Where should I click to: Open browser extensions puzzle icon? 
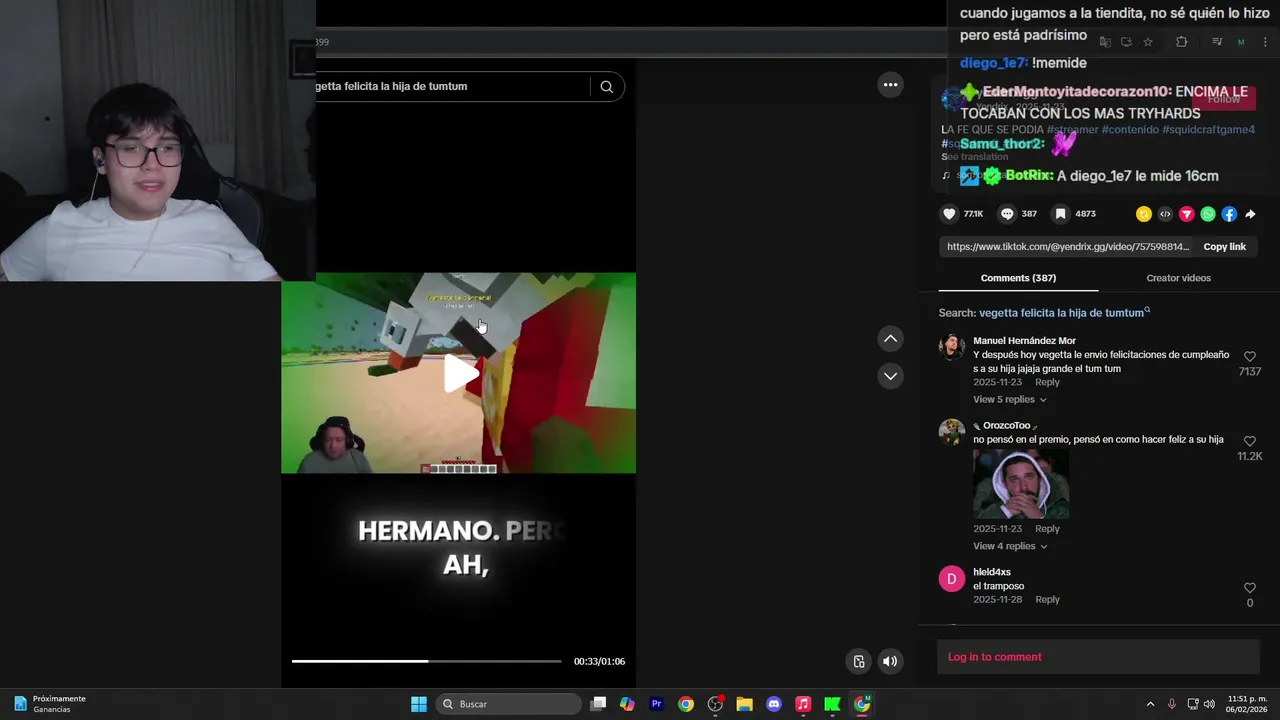click(x=1181, y=42)
